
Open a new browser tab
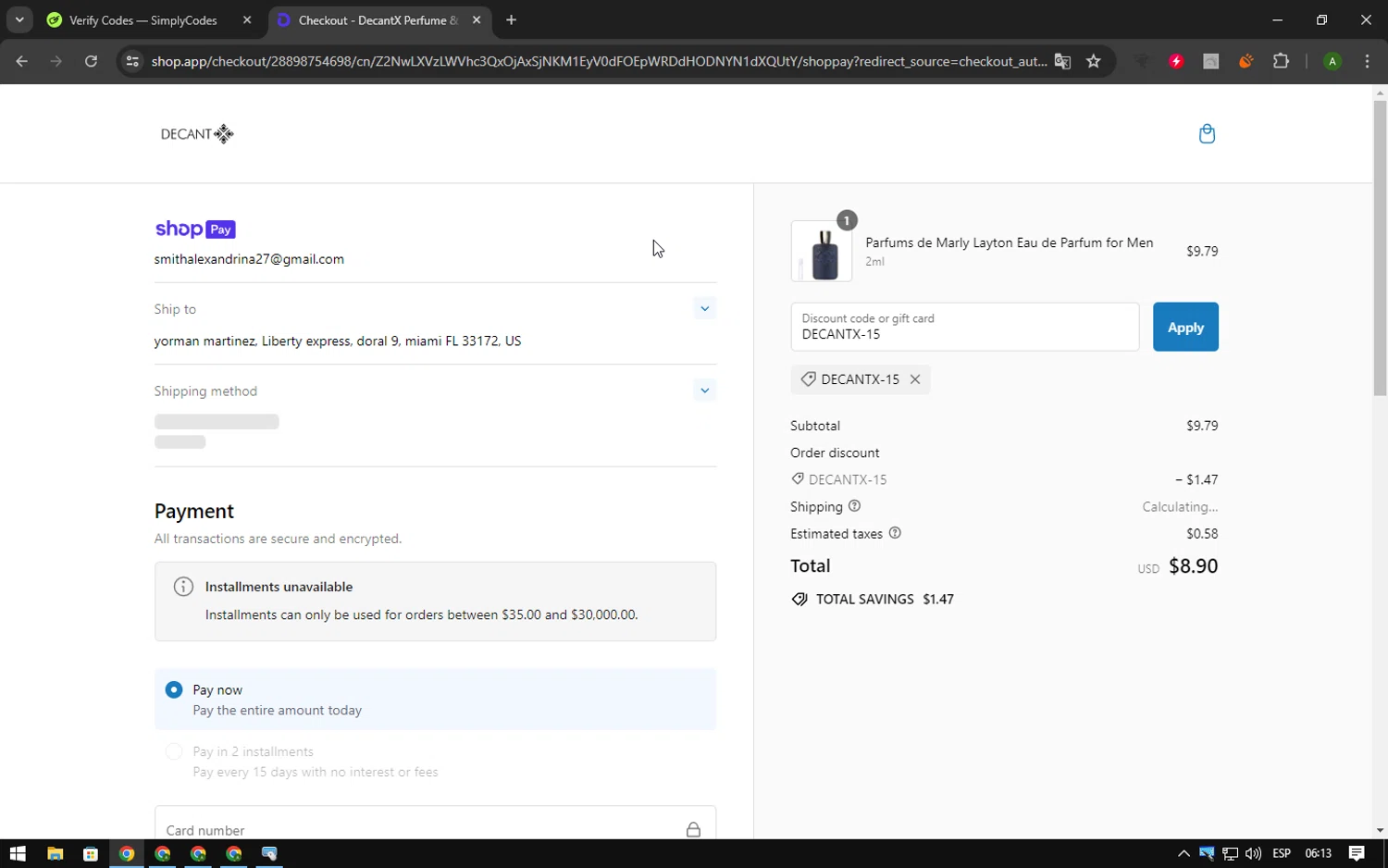click(511, 19)
